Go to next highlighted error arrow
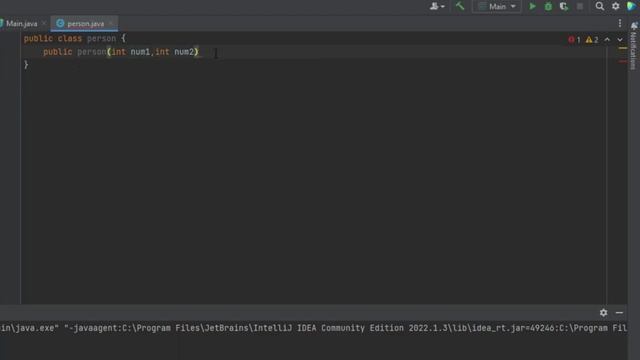640x360 pixels. pos(620,40)
